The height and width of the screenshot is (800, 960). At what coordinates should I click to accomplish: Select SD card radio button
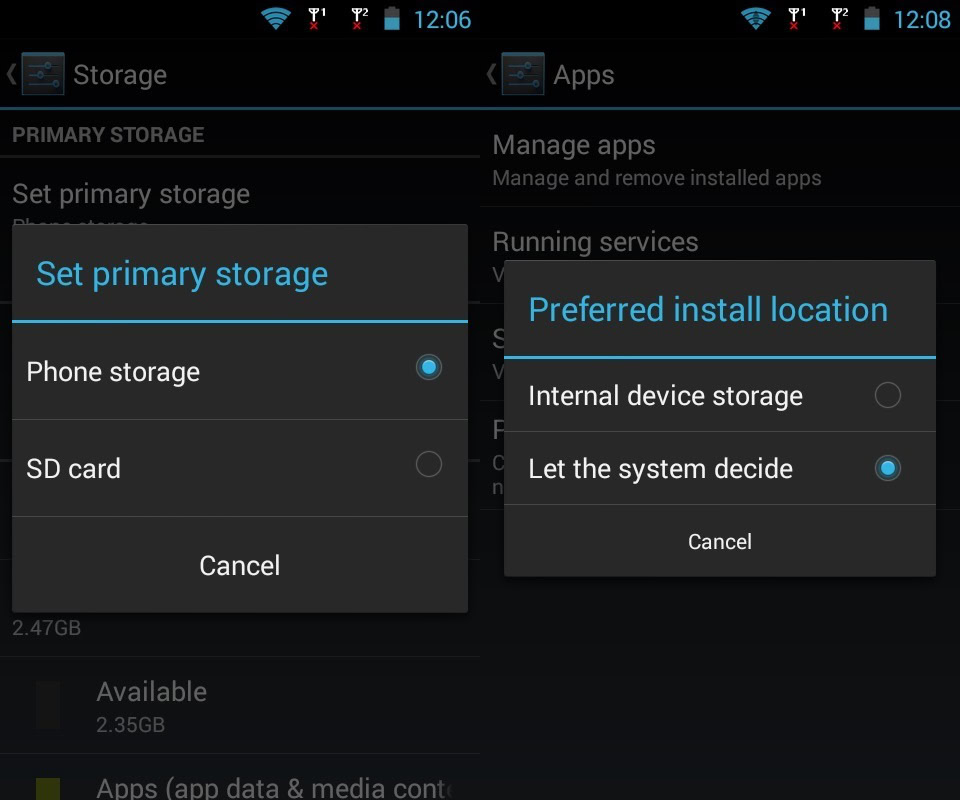428,464
